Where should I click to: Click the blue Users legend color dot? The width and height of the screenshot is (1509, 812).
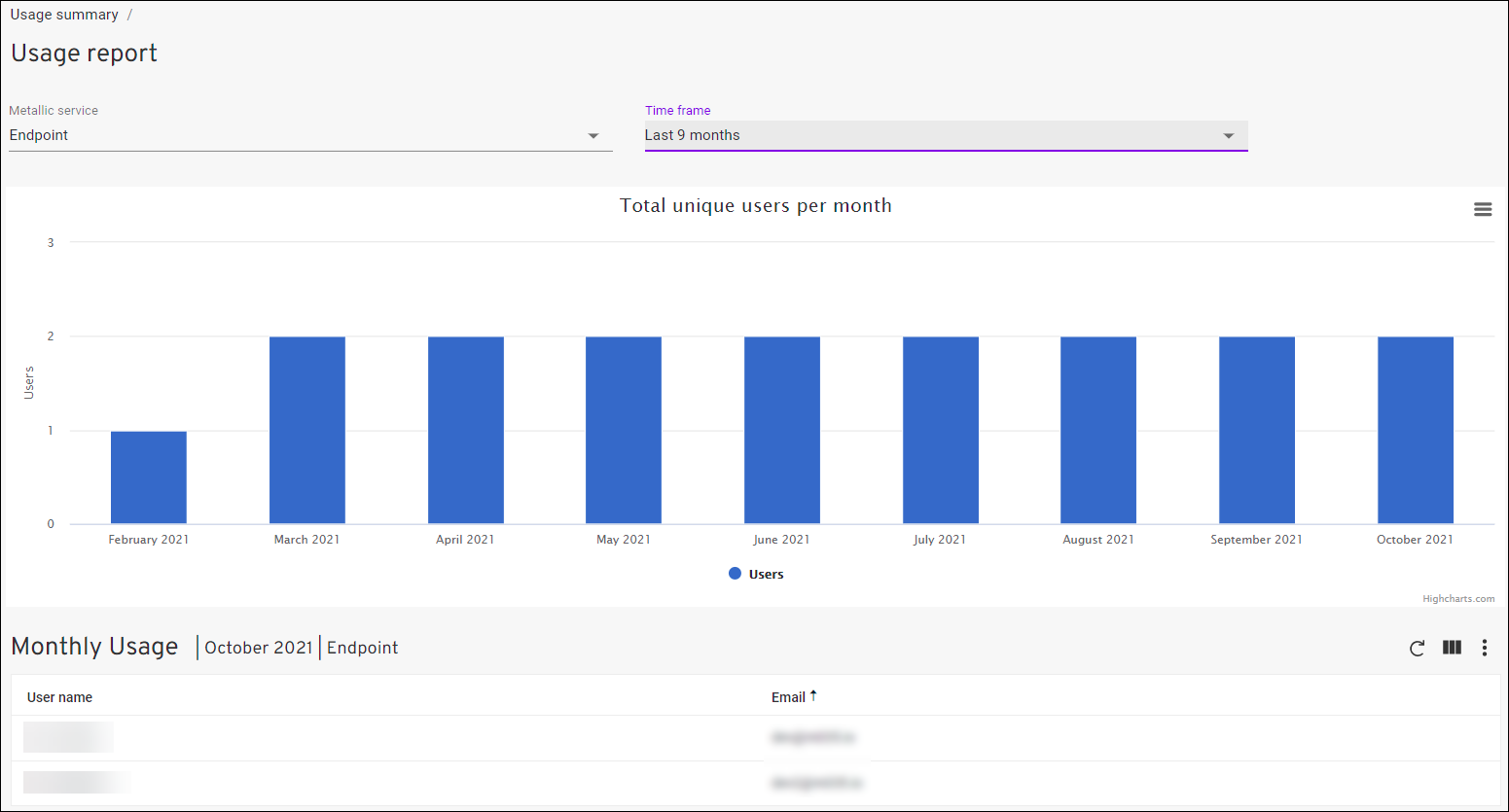coord(736,574)
